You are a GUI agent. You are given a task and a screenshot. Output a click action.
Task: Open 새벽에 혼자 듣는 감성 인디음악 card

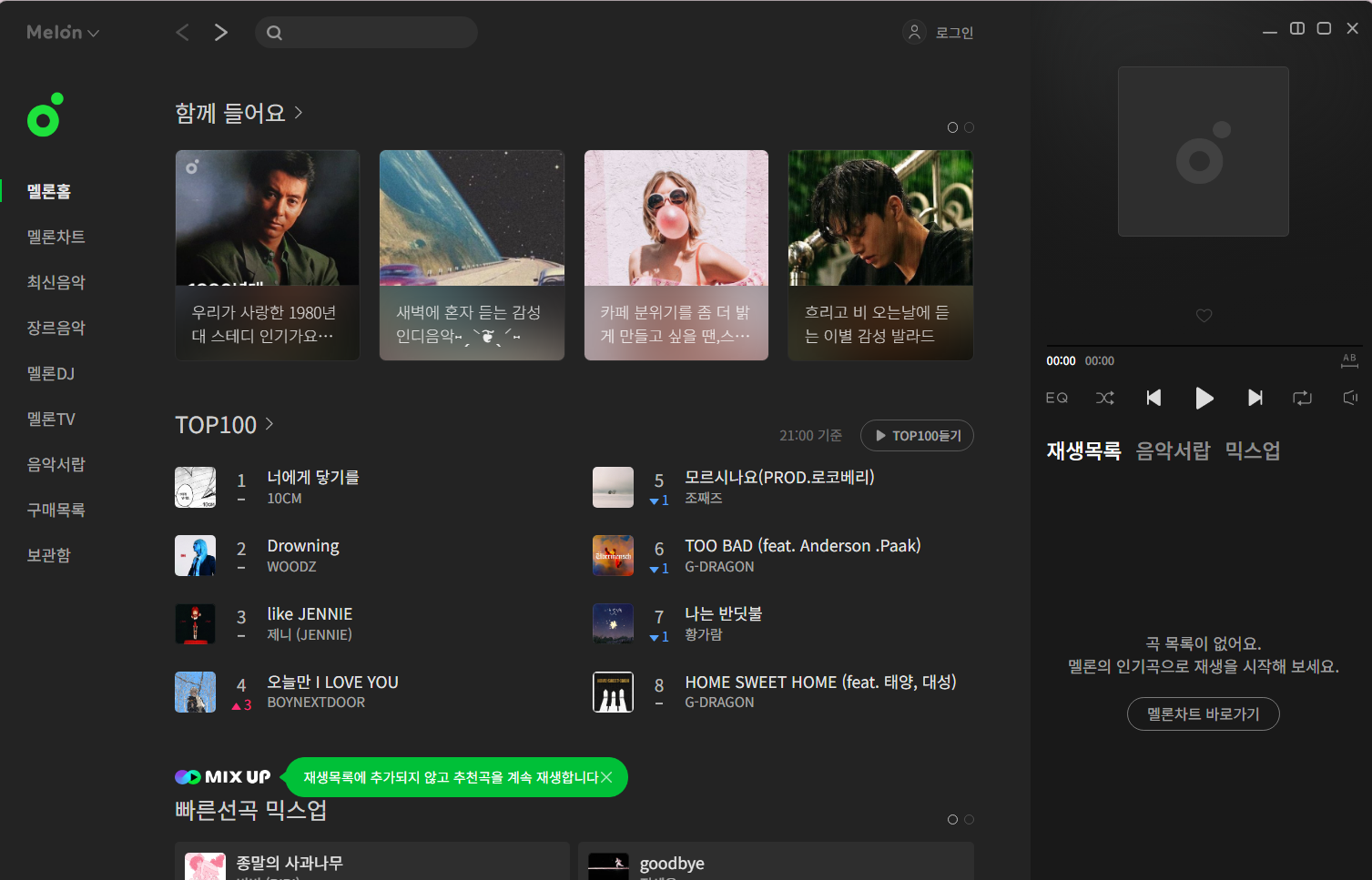tap(472, 255)
